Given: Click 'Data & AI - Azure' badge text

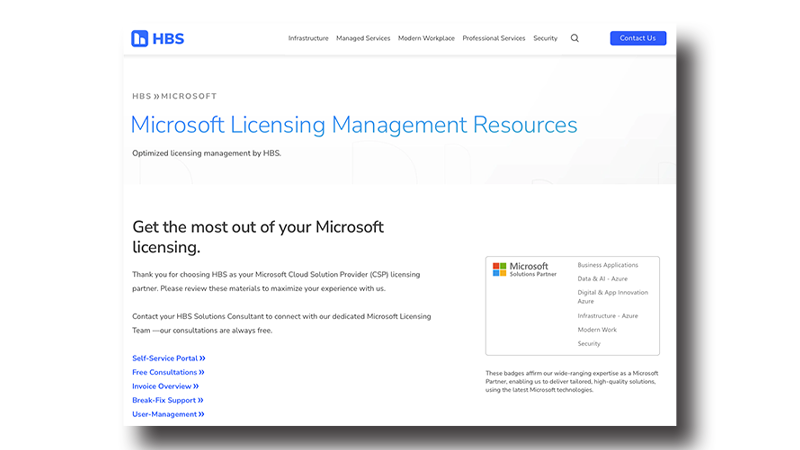Looking at the screenshot, I should (x=603, y=279).
